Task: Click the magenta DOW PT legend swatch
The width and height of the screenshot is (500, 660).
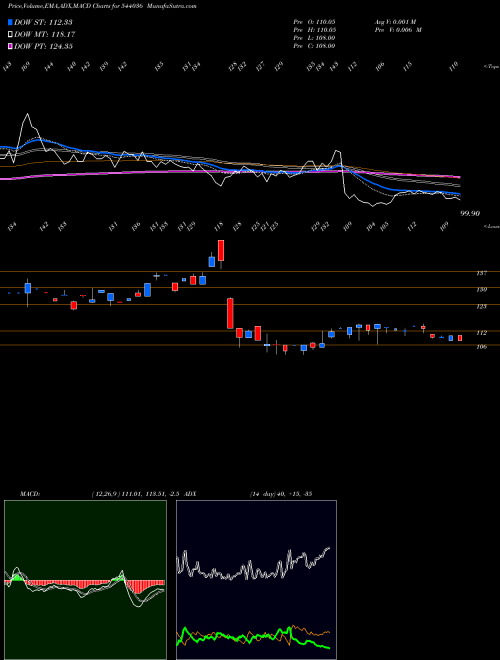Action: tap(10, 46)
